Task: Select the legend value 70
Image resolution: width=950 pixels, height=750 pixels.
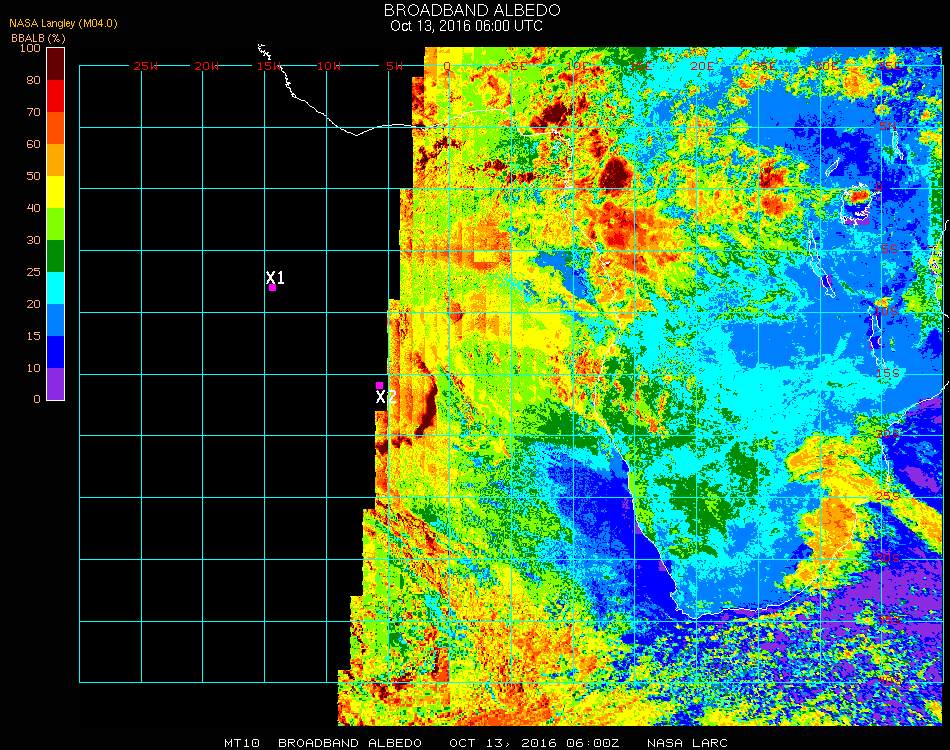Action: (x=33, y=112)
